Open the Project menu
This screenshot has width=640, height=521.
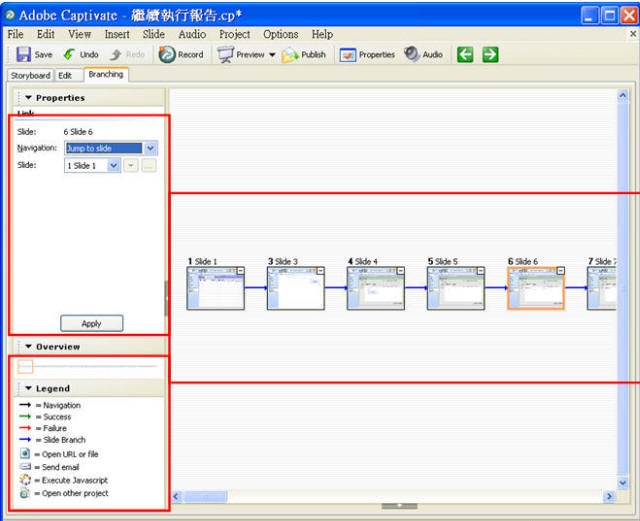click(x=235, y=34)
